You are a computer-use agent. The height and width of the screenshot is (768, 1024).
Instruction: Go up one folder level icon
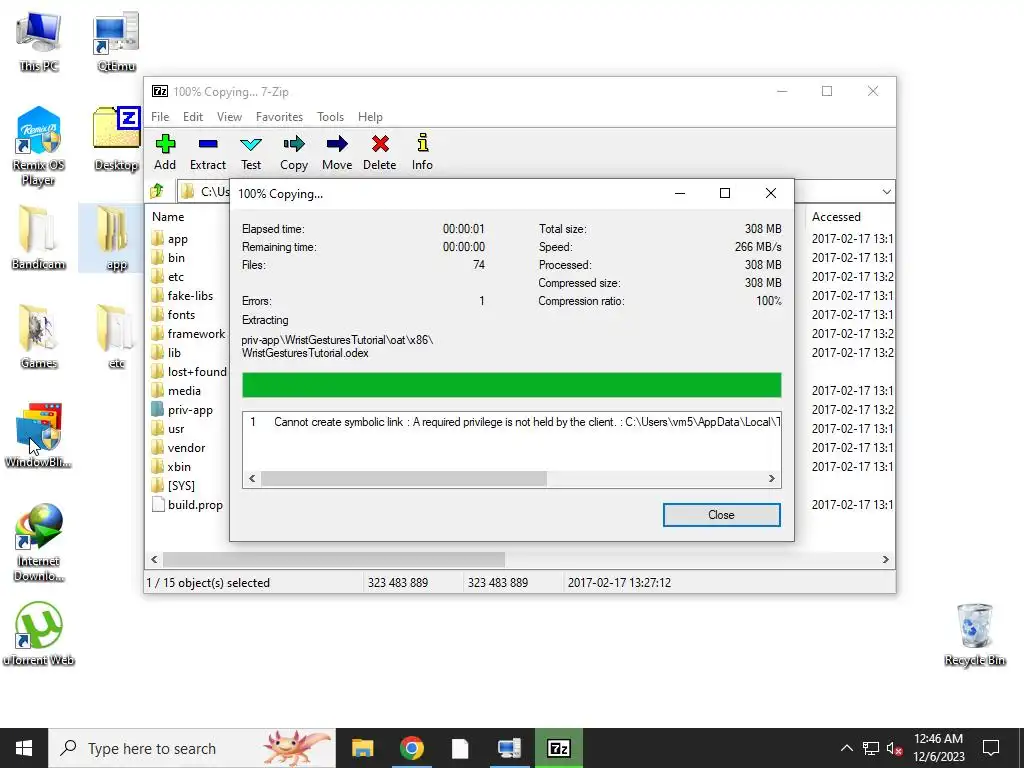click(157, 191)
